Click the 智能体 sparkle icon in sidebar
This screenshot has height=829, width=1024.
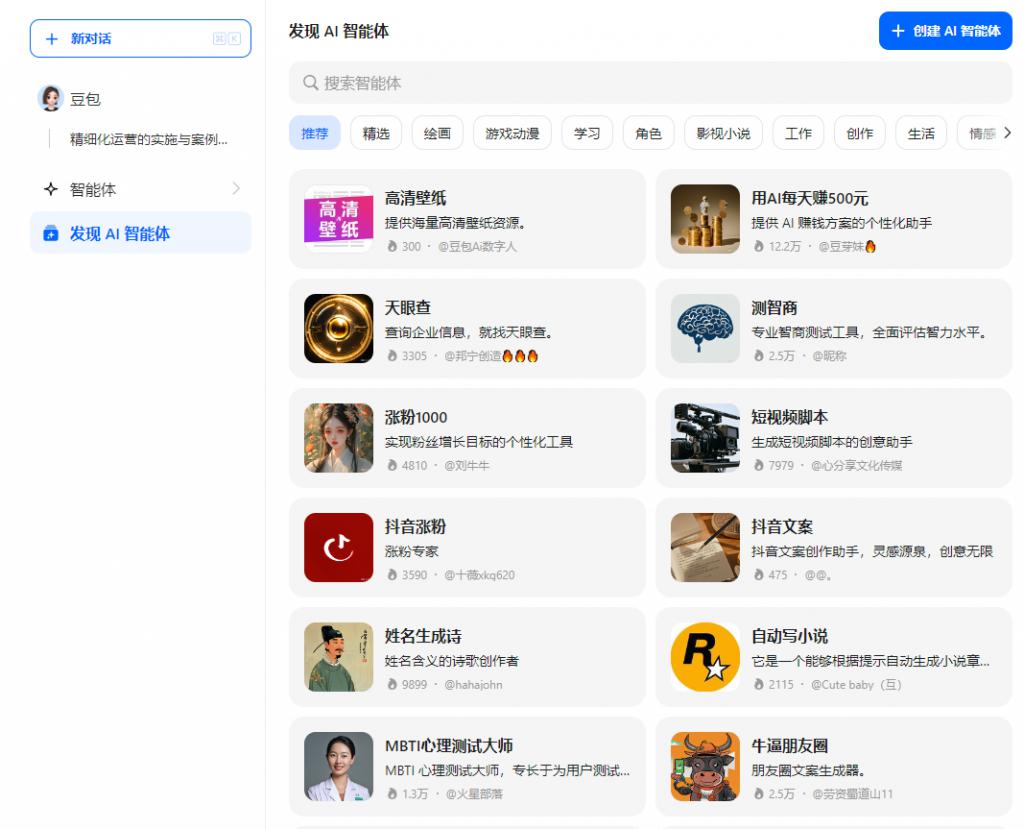coord(51,189)
